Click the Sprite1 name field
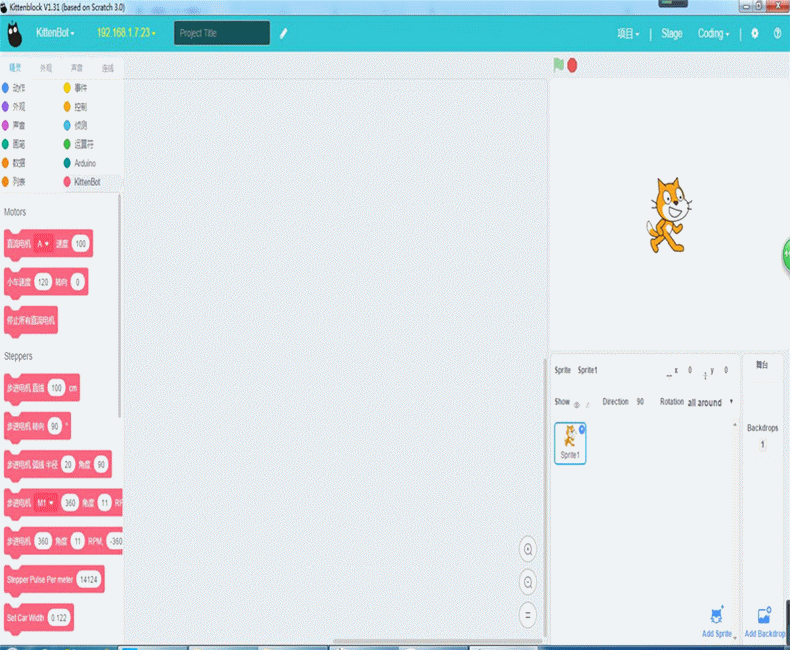The image size is (790, 650). pos(587,370)
